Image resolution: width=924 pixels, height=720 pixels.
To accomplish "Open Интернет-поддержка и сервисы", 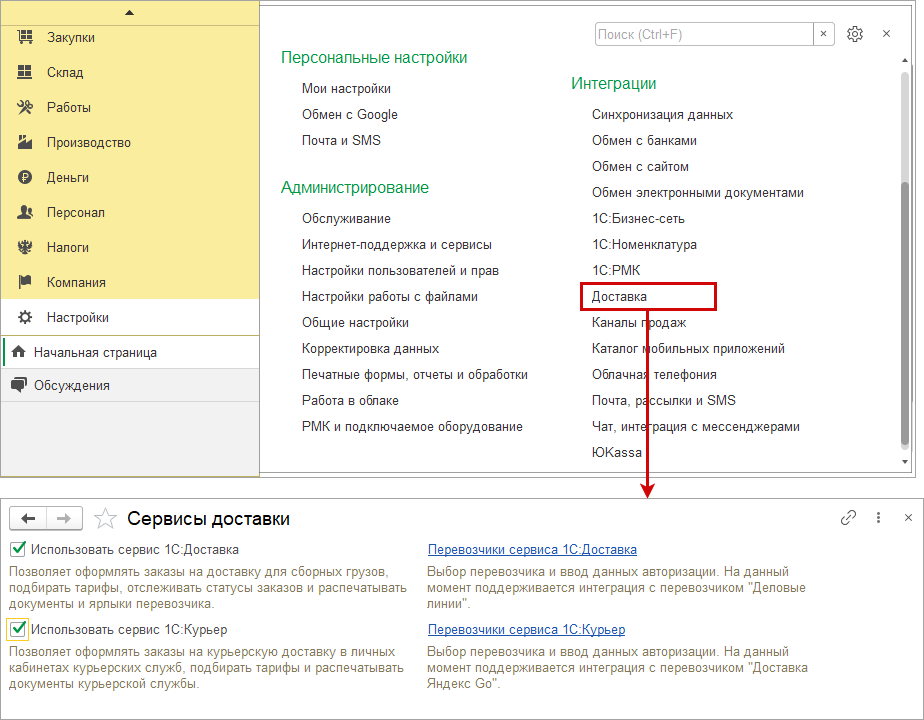I will click(x=397, y=245).
